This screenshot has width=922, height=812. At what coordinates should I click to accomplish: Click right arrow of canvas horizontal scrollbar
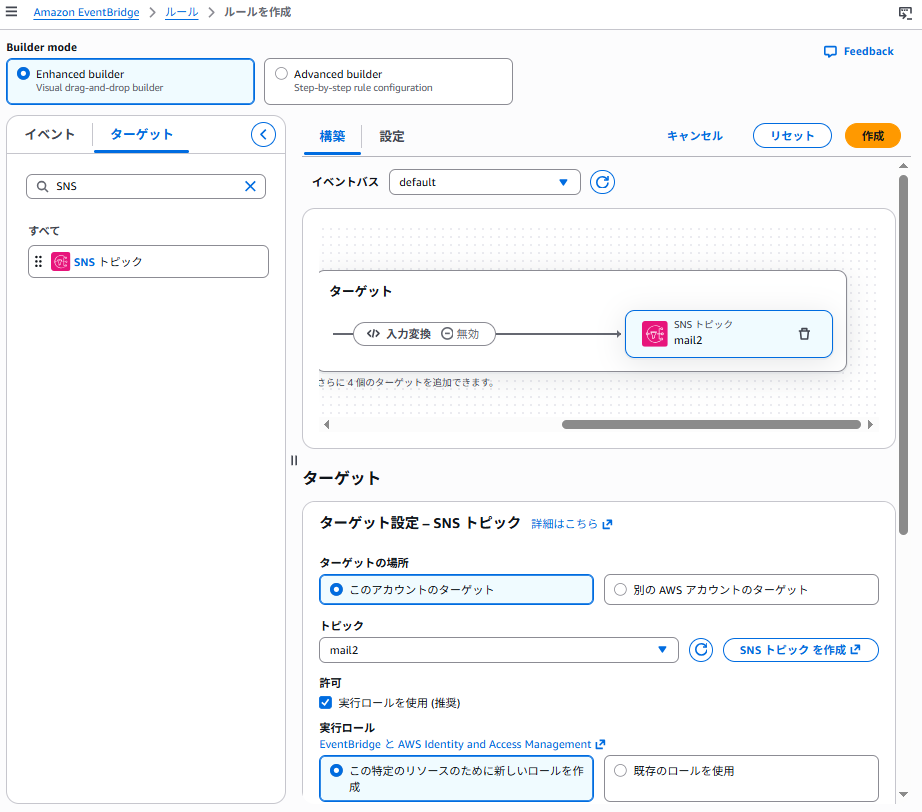click(x=870, y=425)
